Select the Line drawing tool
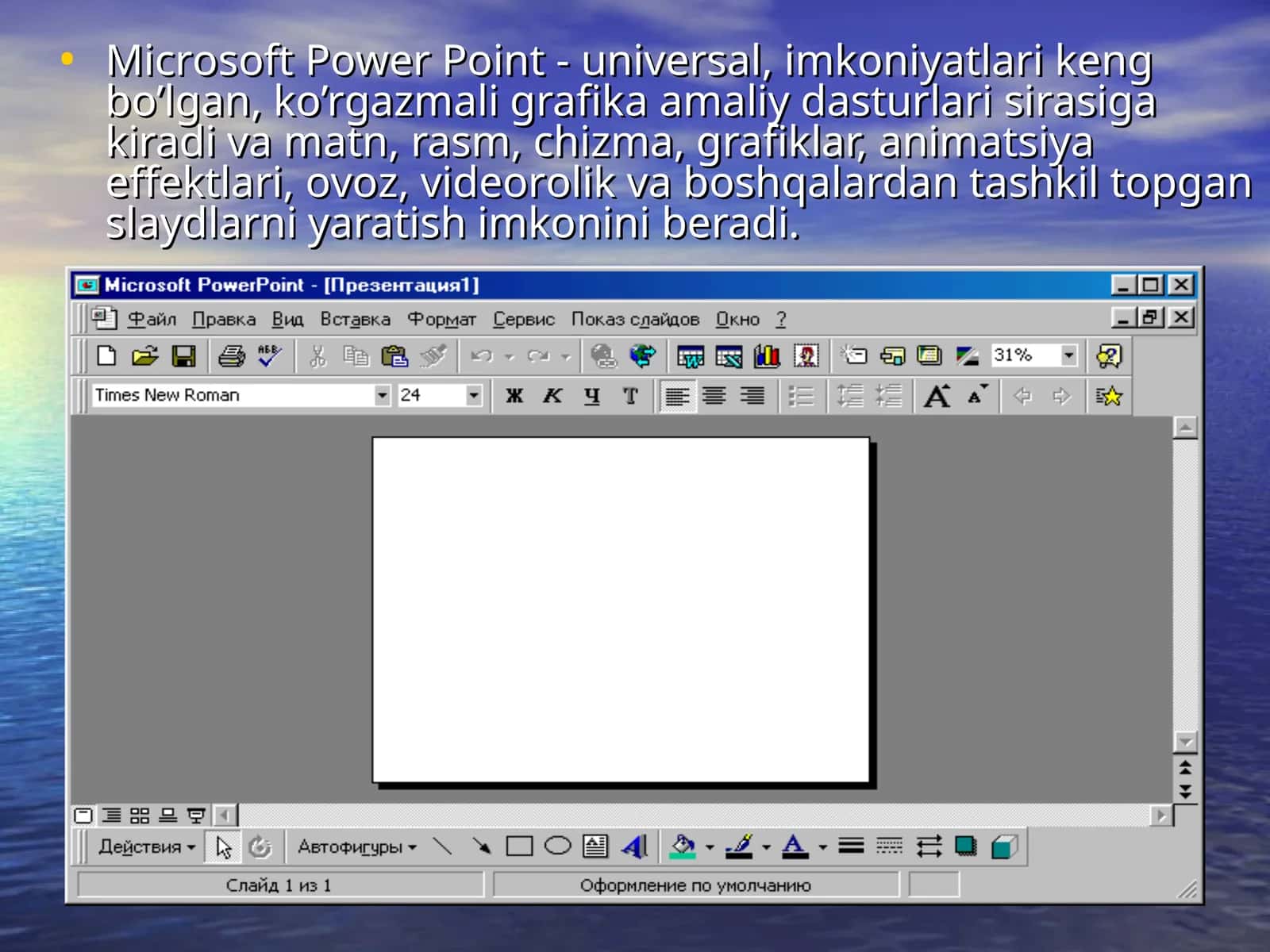The width and height of the screenshot is (1270, 952). [443, 846]
